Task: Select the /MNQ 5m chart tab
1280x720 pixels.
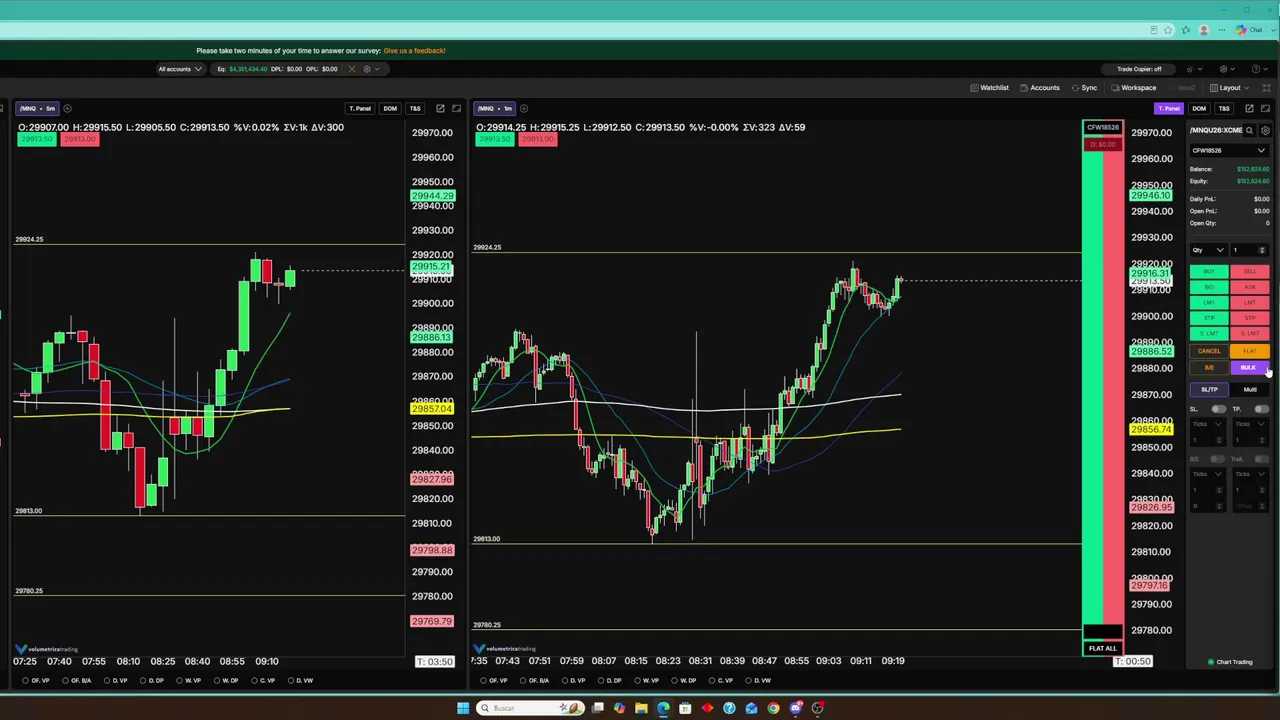Action: 38,108
